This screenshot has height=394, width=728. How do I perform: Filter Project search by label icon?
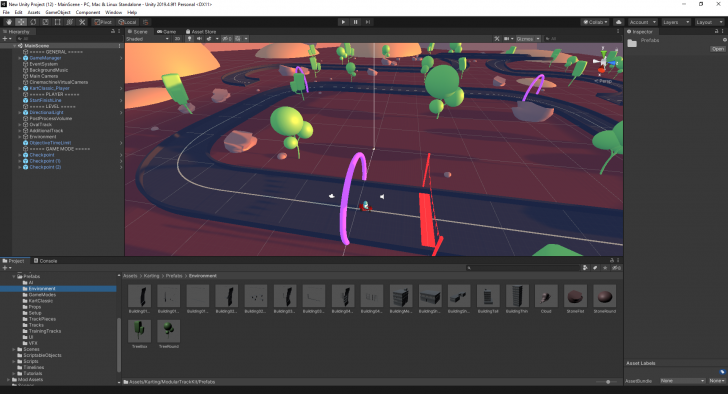(595, 268)
